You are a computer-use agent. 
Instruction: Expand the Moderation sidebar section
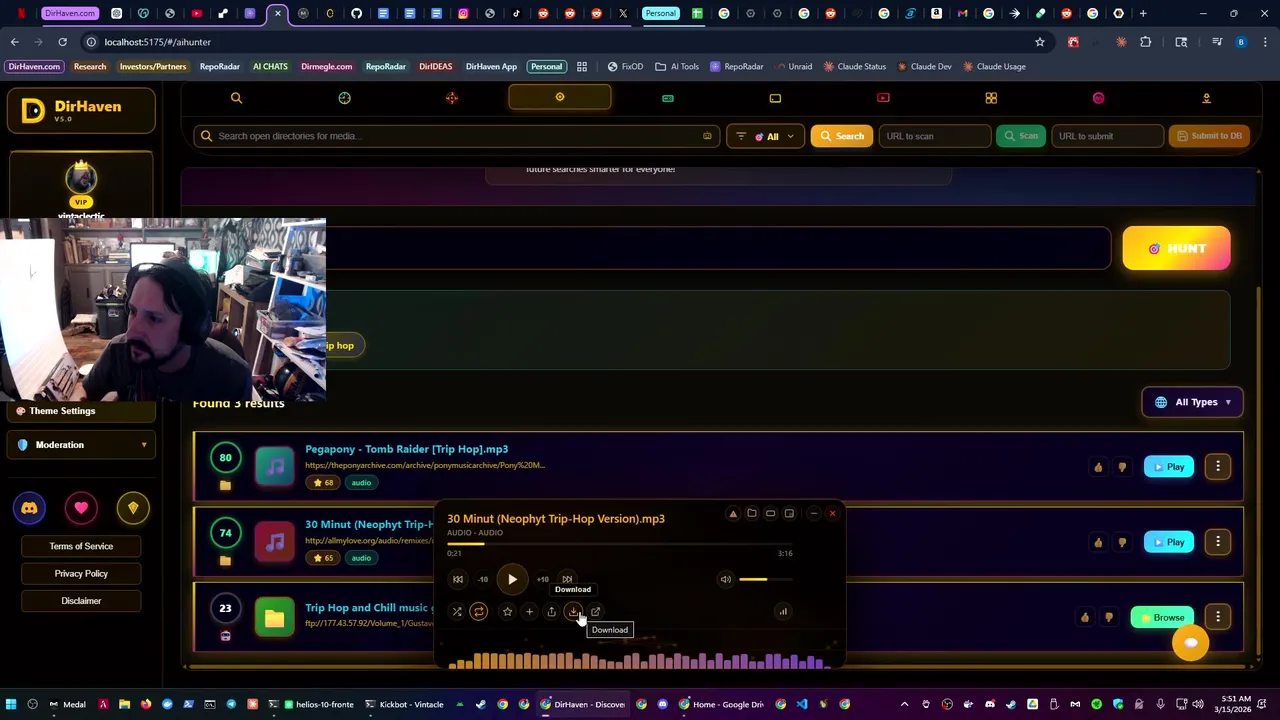(x=81, y=445)
